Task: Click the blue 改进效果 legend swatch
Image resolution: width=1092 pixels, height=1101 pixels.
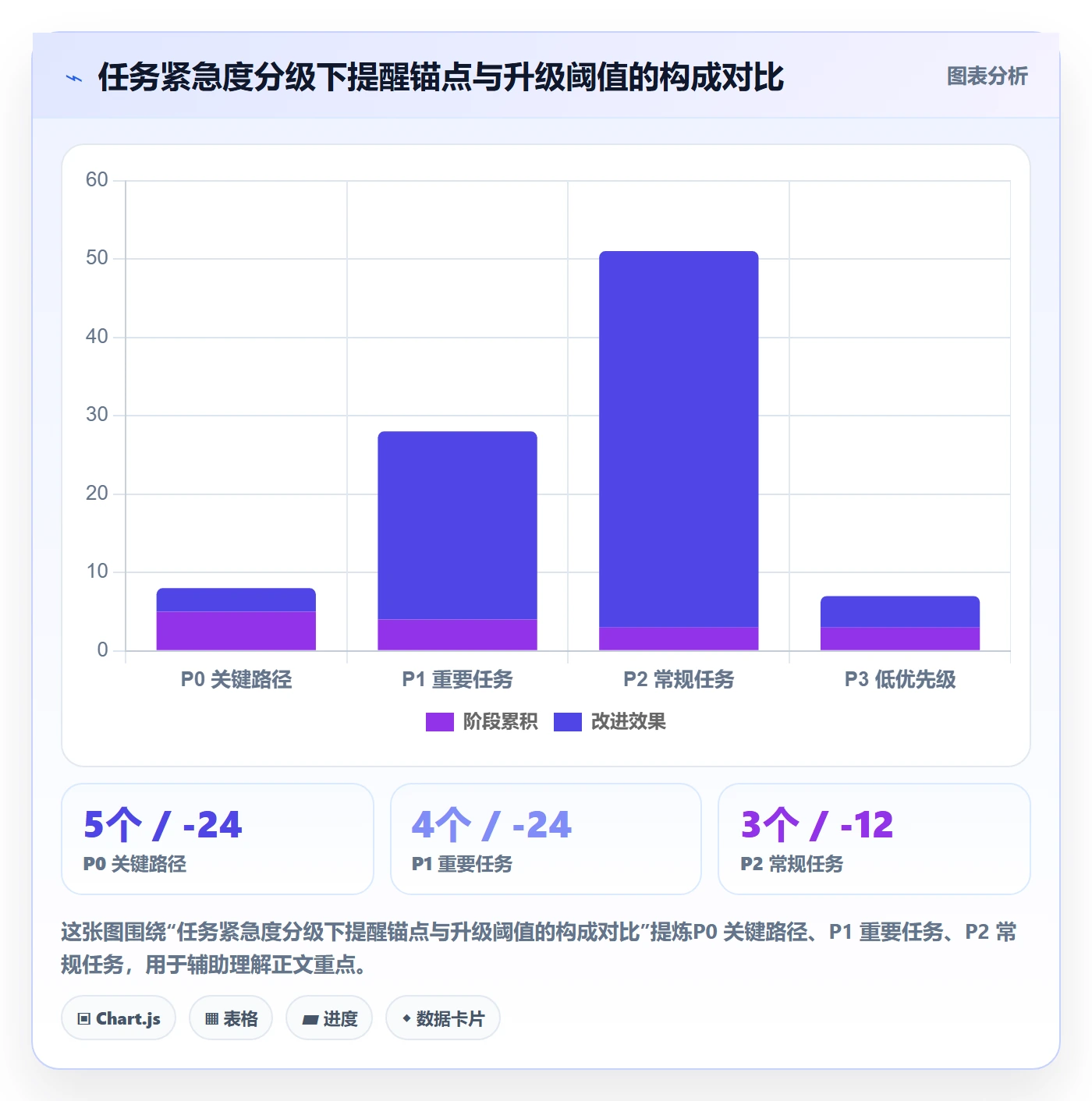Action: (x=568, y=722)
